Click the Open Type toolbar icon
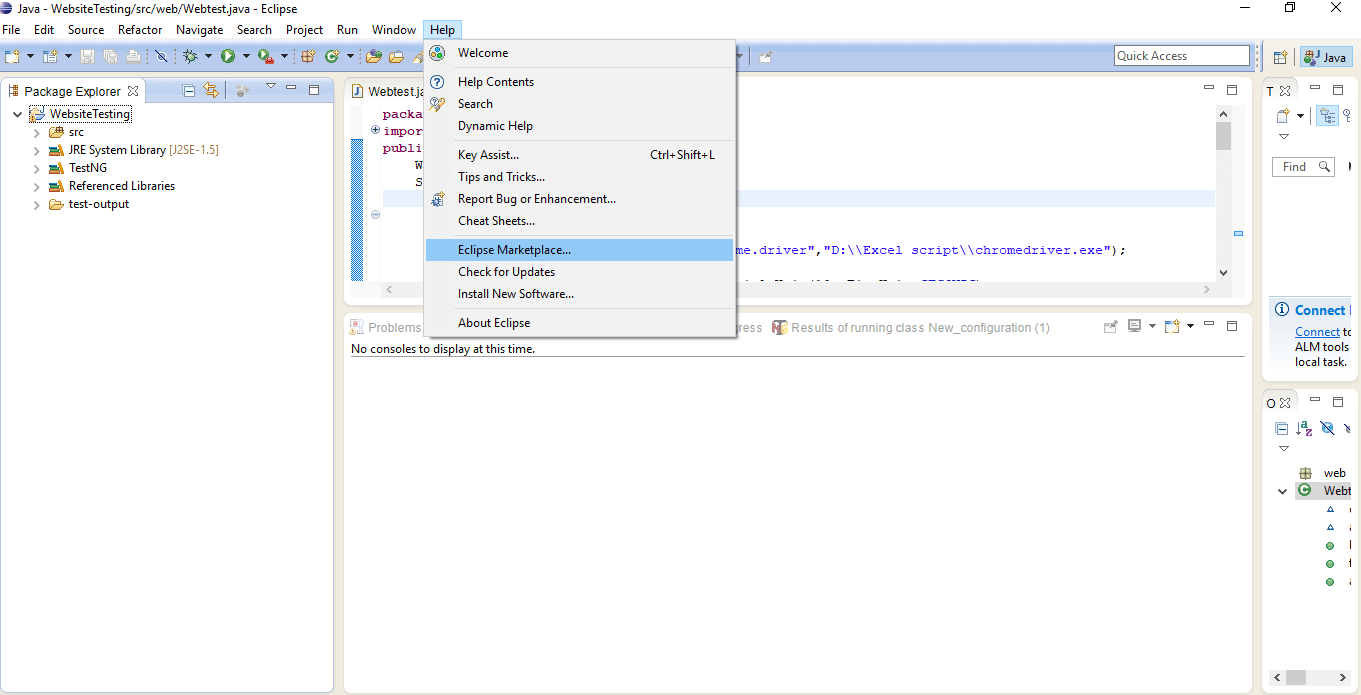The height and width of the screenshot is (695, 1361). [374, 57]
